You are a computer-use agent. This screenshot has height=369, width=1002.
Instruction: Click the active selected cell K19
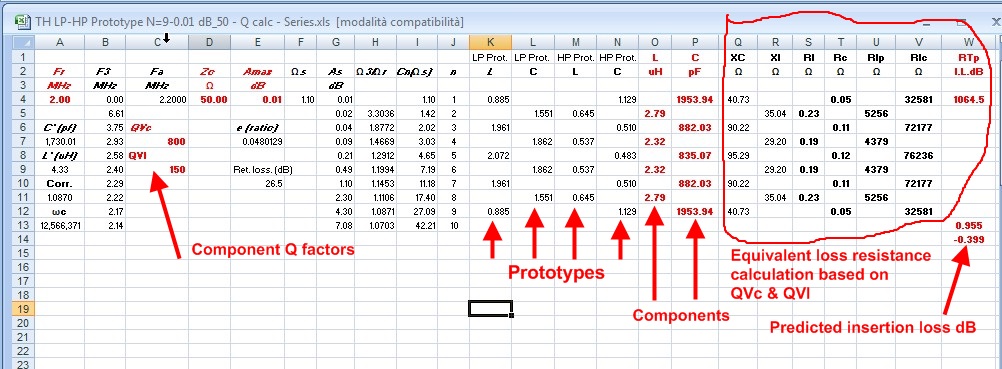(490, 309)
